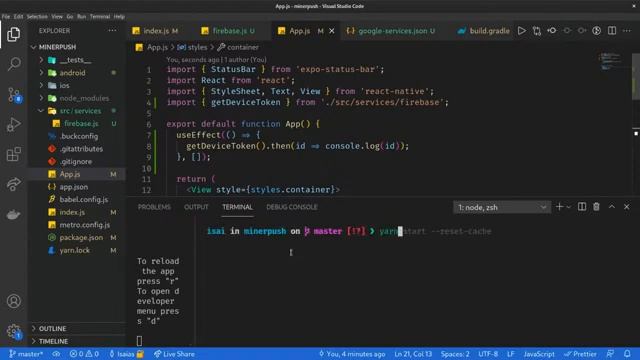Open the new terminal dropdown arrow
The image size is (640, 360).
click(x=569, y=207)
